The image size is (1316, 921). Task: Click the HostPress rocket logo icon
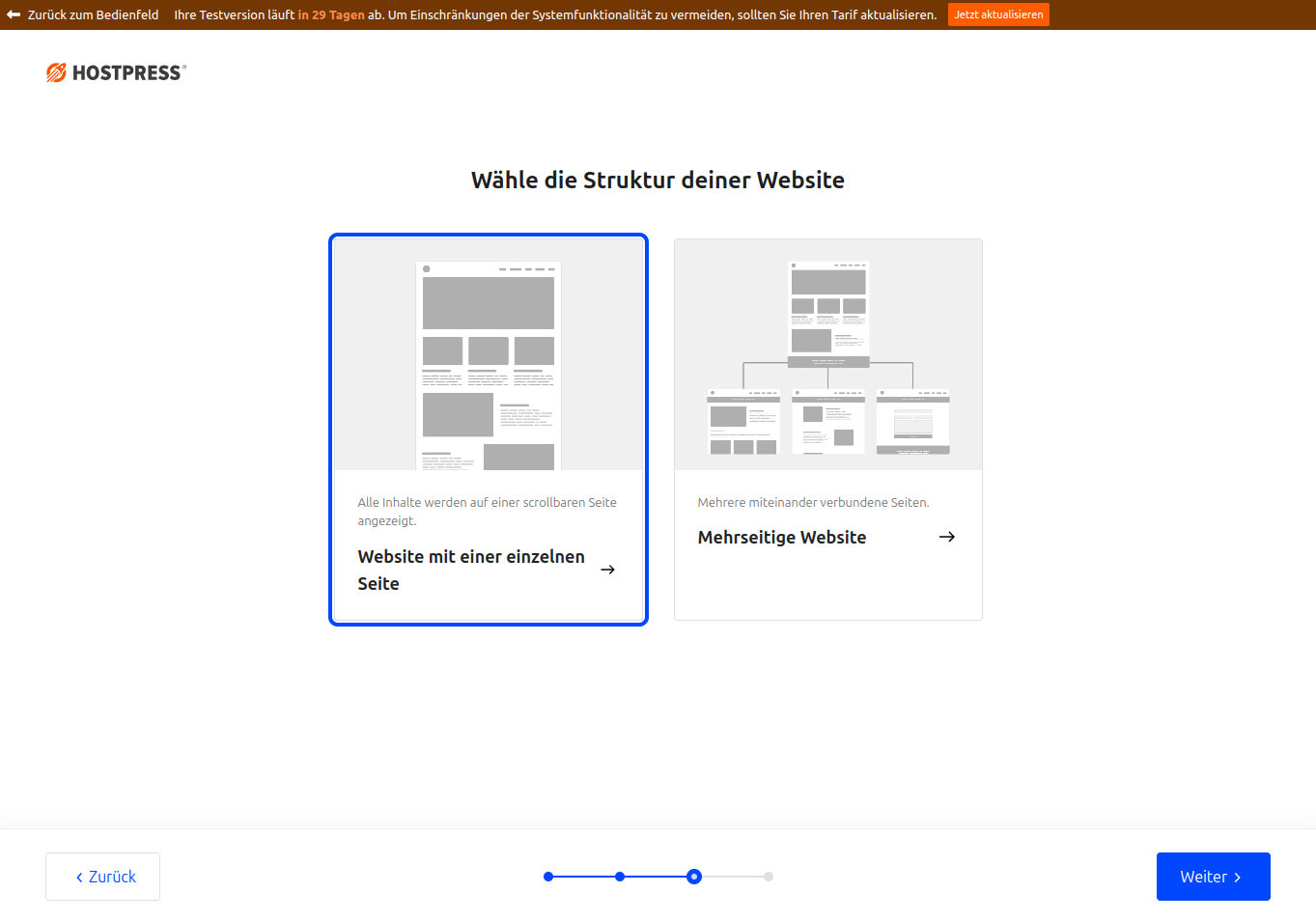[x=56, y=72]
